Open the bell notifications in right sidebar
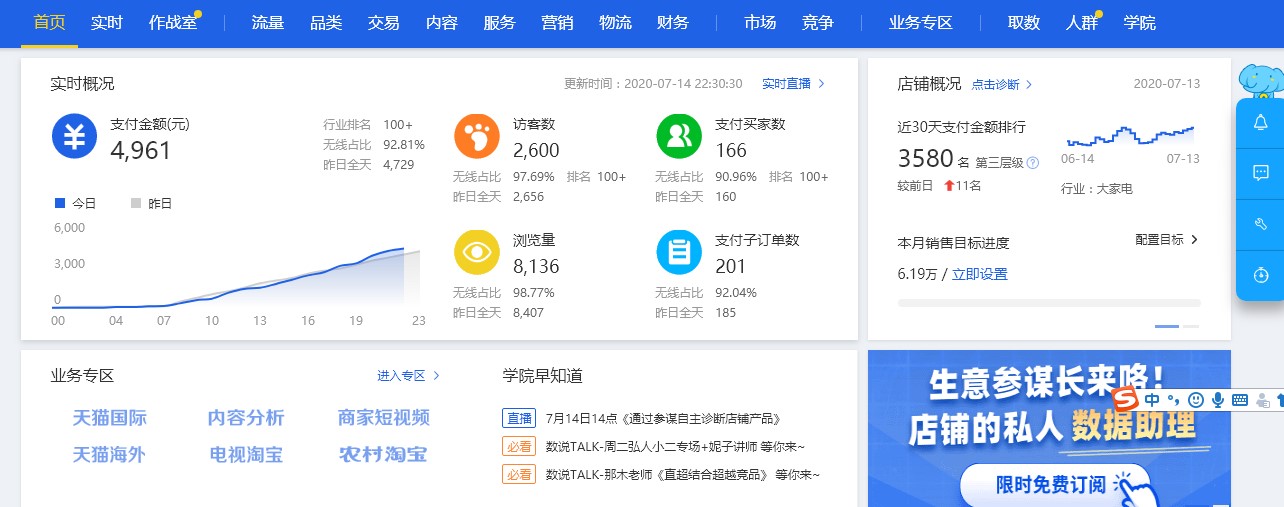The image size is (1284, 507). click(1260, 122)
